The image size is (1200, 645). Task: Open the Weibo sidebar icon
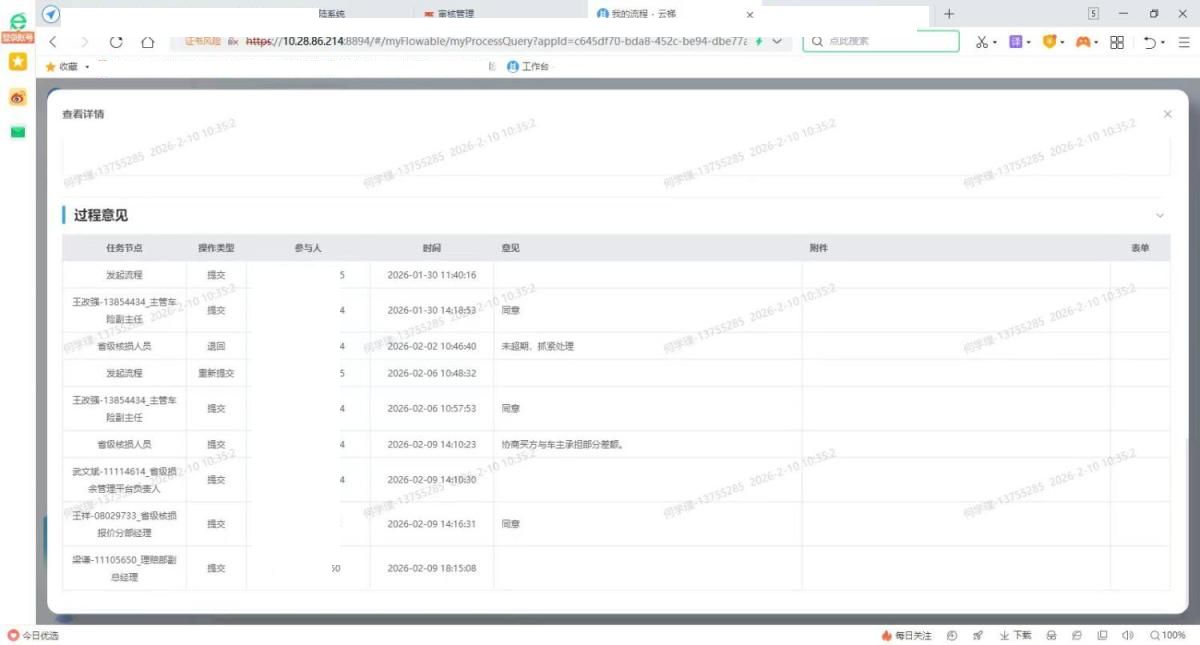tap(17, 97)
